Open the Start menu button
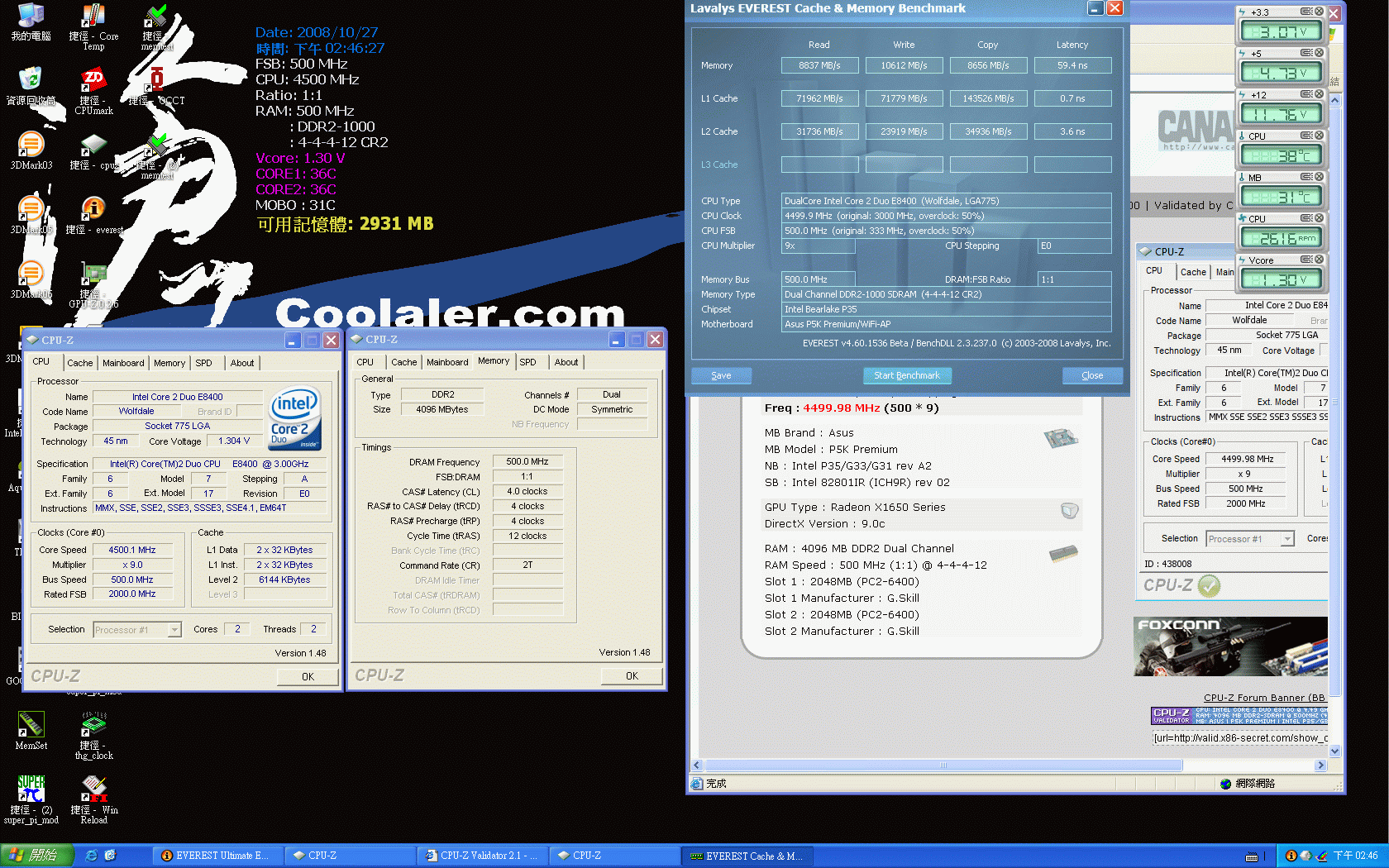The width and height of the screenshot is (1389, 868). 37,856
